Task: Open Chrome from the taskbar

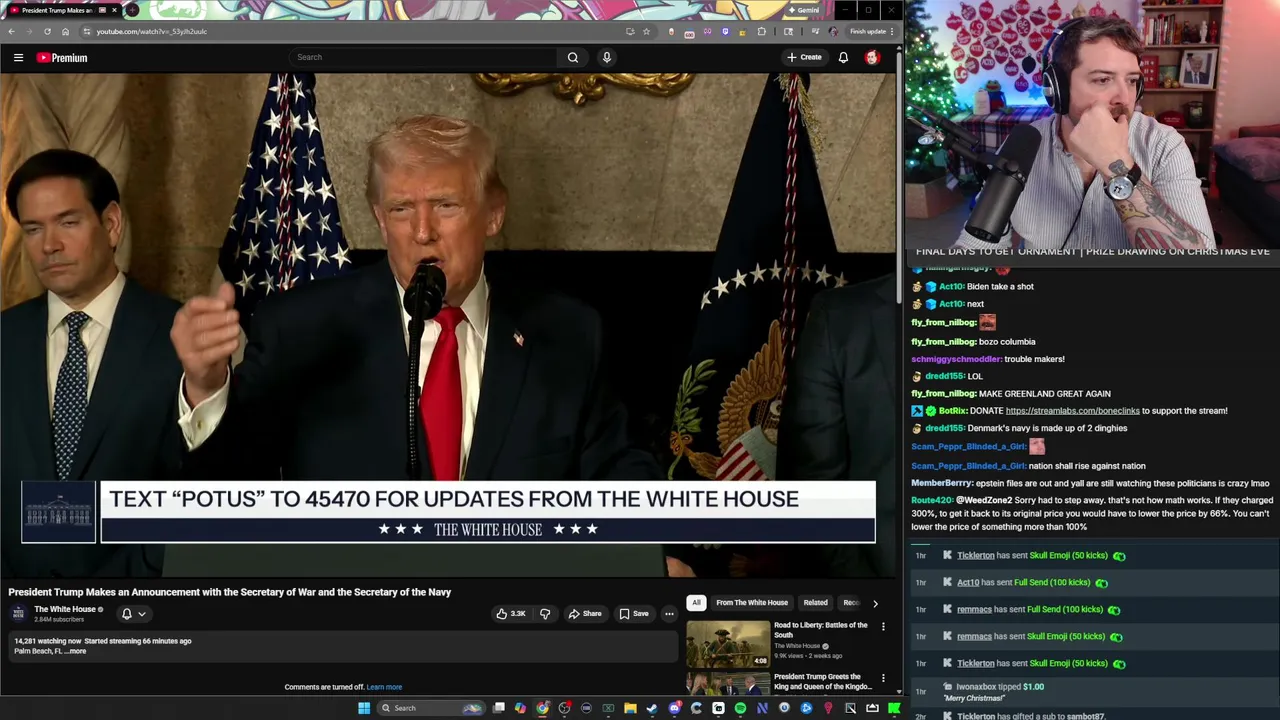Action: click(x=543, y=708)
